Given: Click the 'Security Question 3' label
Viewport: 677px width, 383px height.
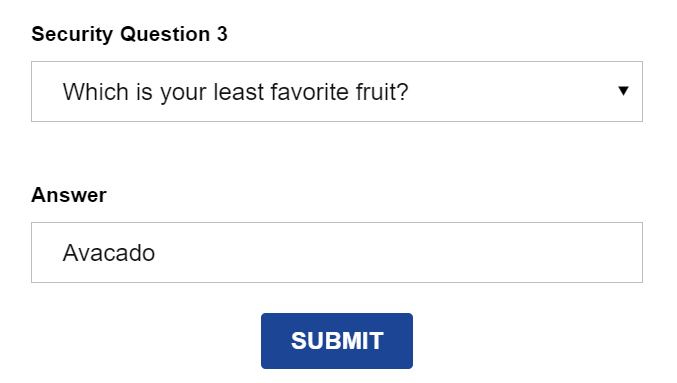Looking at the screenshot, I should pyautogui.click(x=130, y=35).
